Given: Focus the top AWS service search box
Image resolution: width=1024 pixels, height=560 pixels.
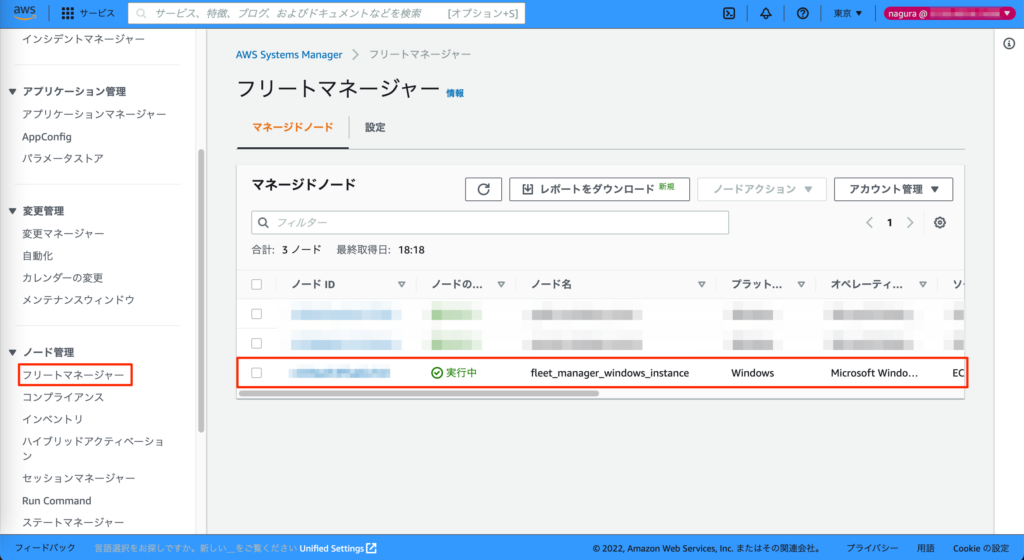Looking at the screenshot, I should [327, 13].
